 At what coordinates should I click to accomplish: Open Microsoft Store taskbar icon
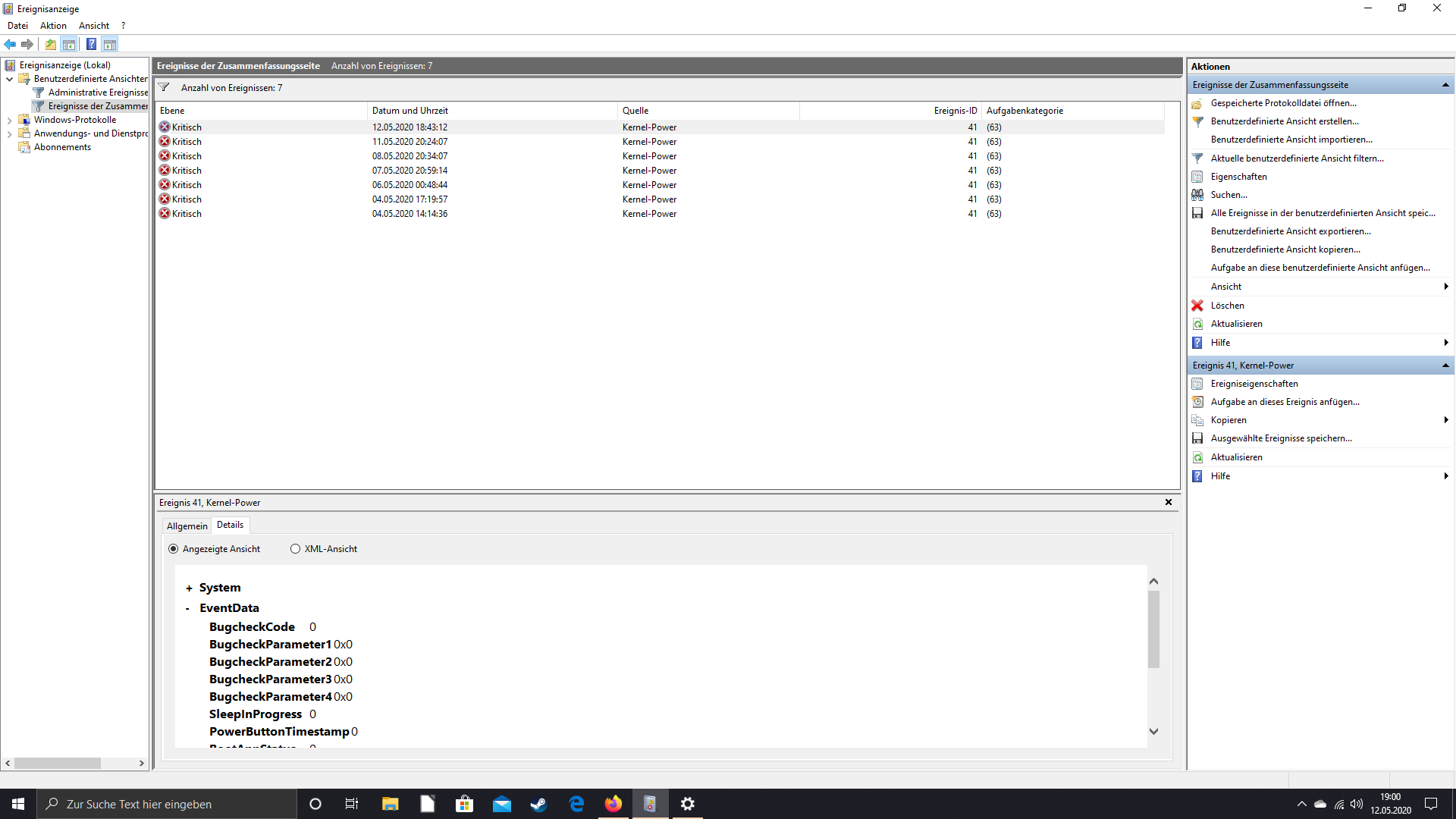coord(464,804)
